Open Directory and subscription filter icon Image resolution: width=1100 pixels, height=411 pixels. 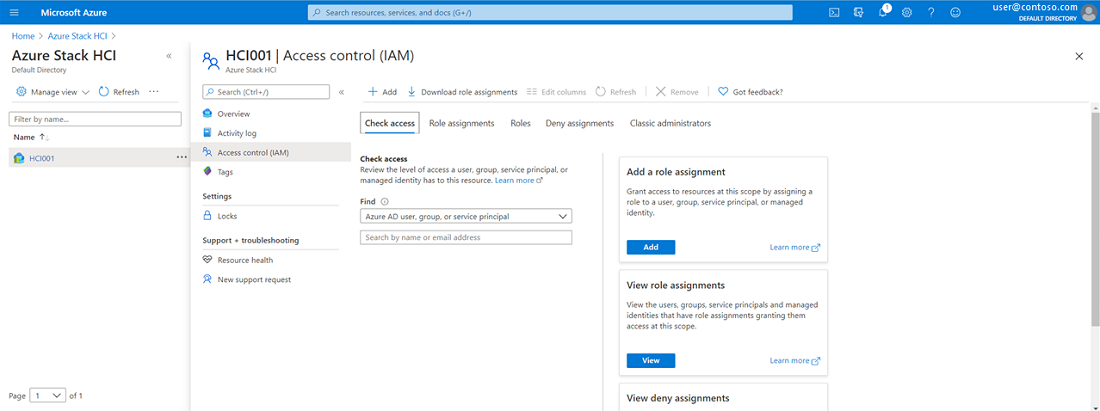(x=859, y=13)
